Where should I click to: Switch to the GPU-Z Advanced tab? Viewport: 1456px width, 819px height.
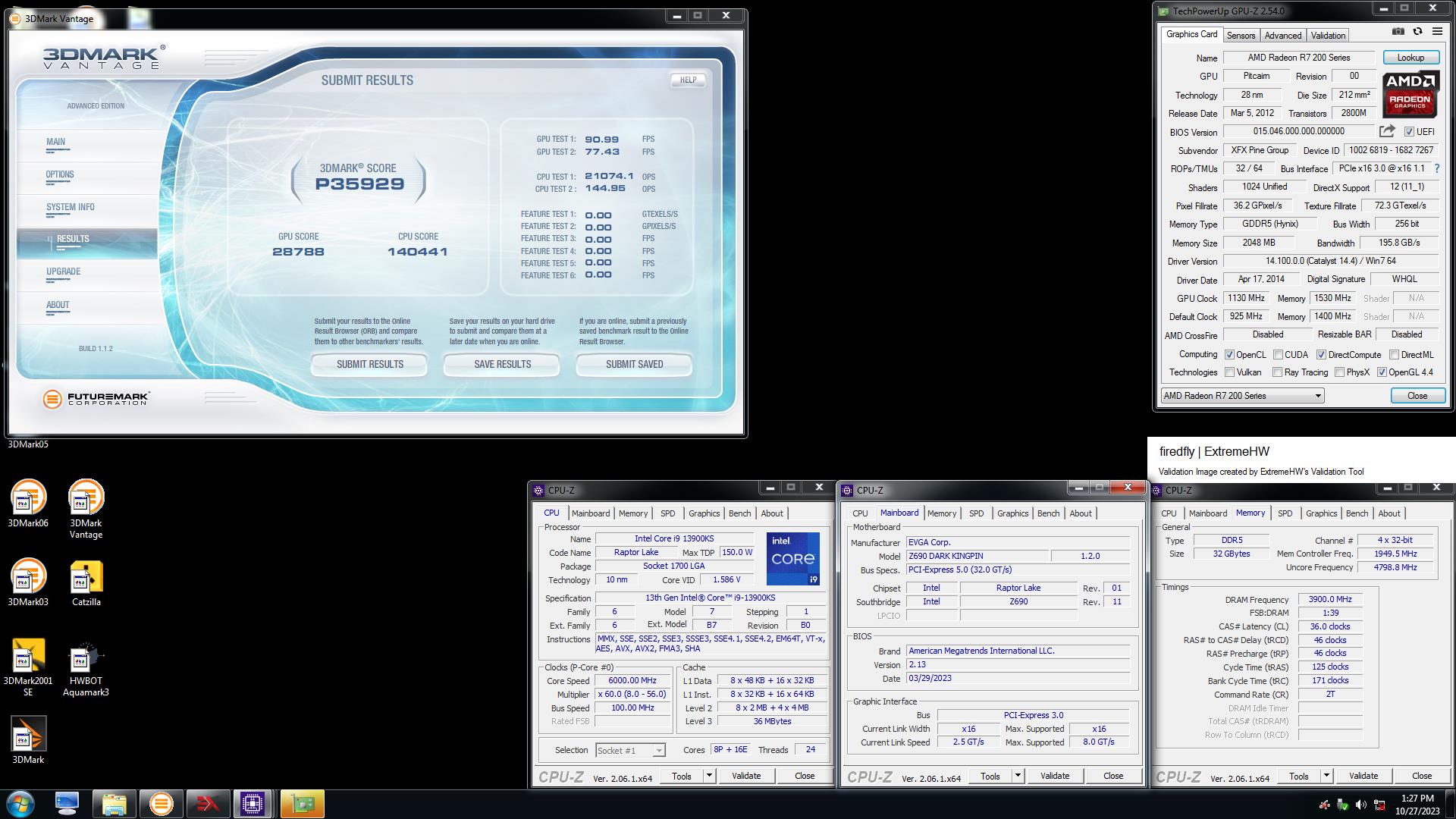pyautogui.click(x=1282, y=36)
